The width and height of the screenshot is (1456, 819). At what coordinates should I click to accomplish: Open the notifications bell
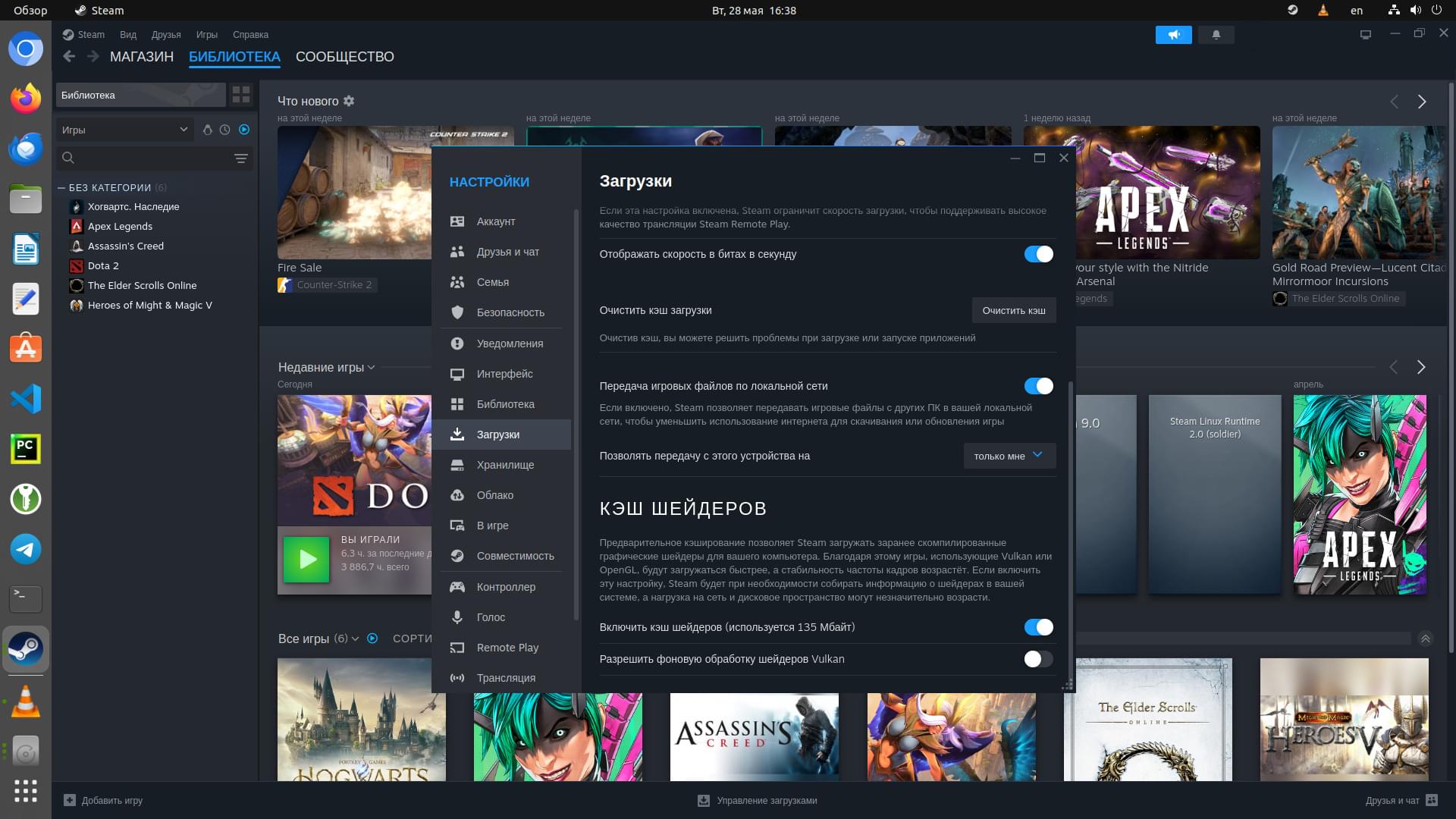(x=1216, y=35)
